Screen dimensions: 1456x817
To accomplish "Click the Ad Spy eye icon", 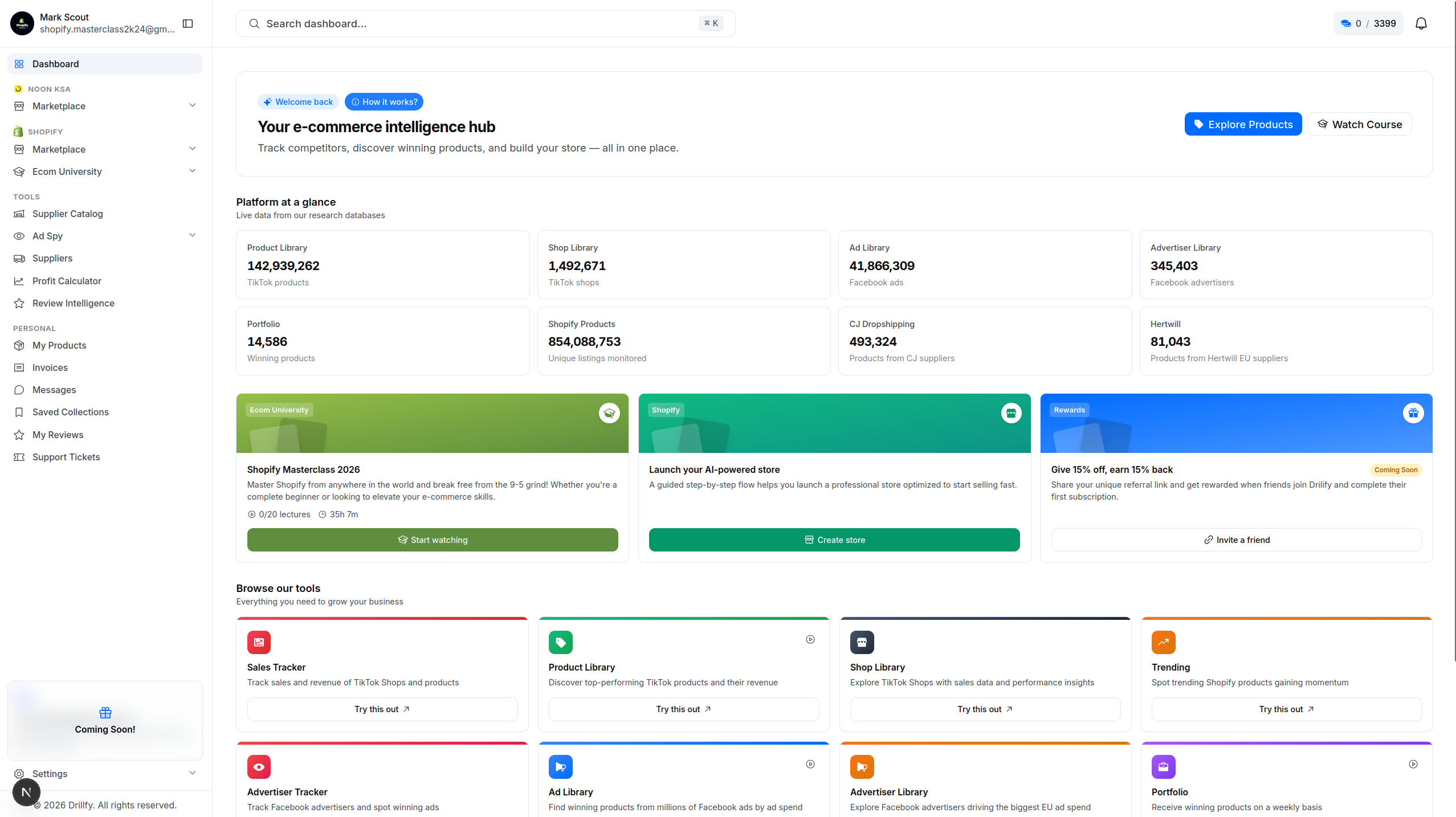I will [x=19, y=236].
